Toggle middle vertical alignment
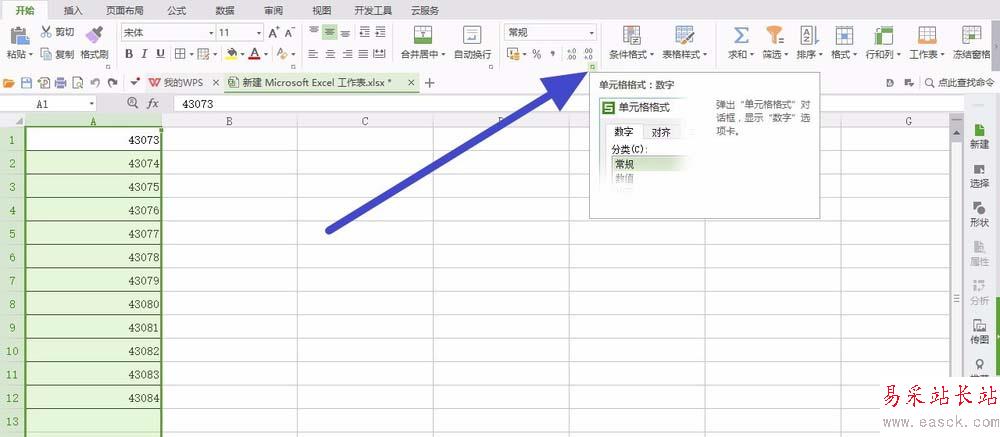 [329, 33]
